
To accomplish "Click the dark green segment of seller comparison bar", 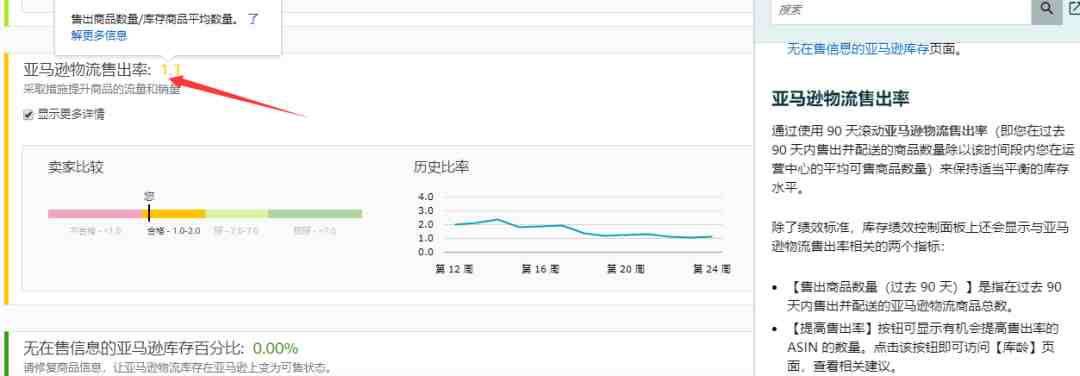I will pyautogui.click(x=315, y=213).
